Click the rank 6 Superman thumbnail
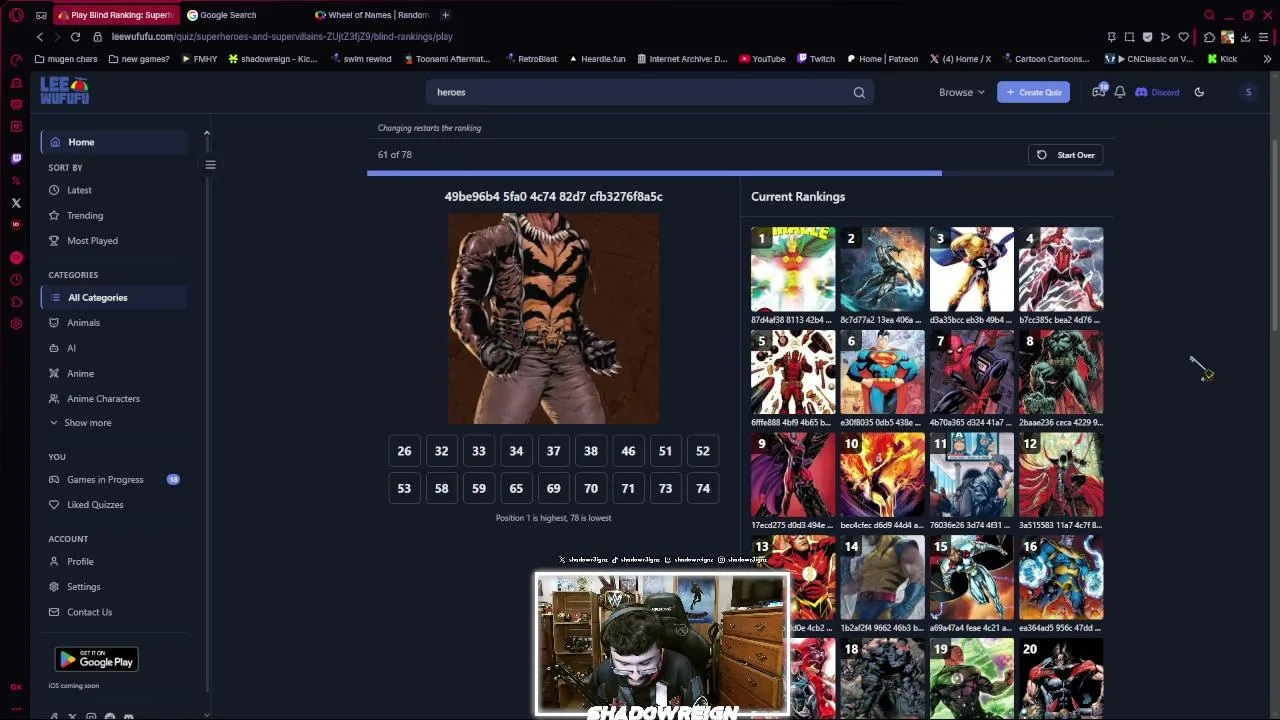 coord(882,372)
